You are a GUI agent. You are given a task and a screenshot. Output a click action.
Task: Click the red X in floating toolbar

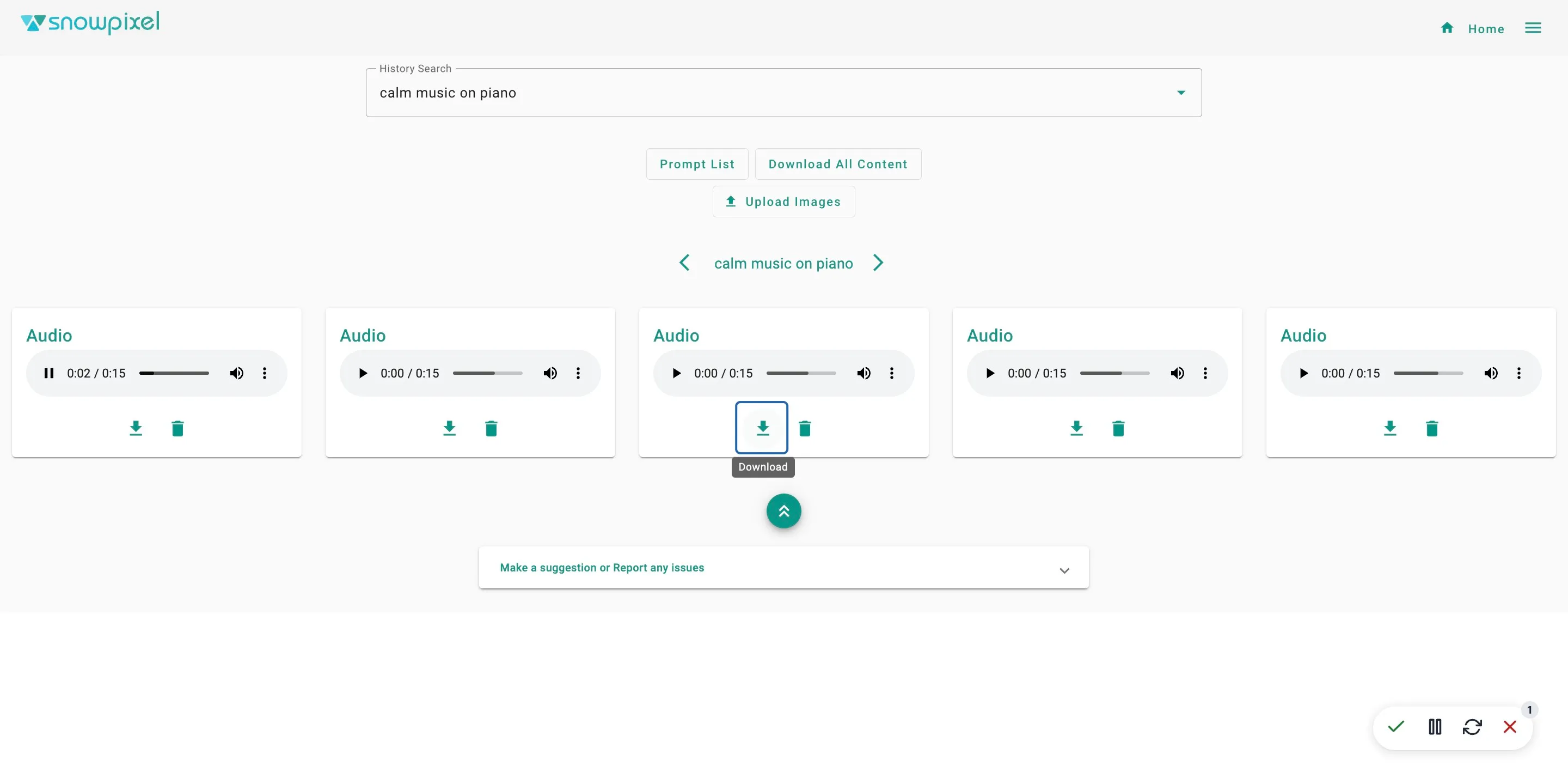point(1510,727)
